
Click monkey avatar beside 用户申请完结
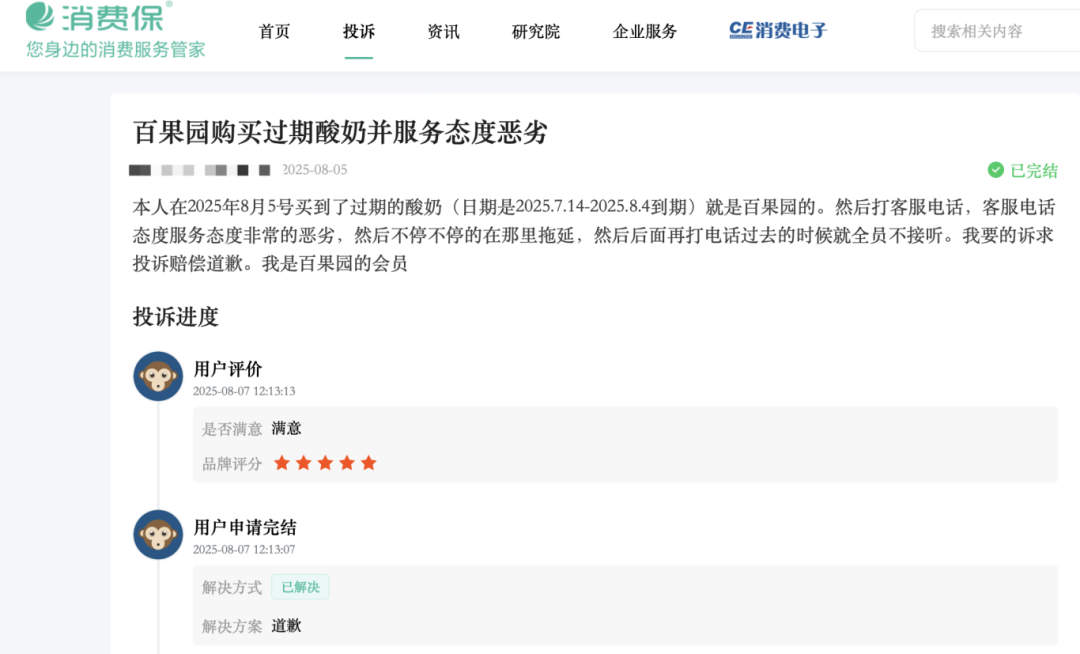158,535
